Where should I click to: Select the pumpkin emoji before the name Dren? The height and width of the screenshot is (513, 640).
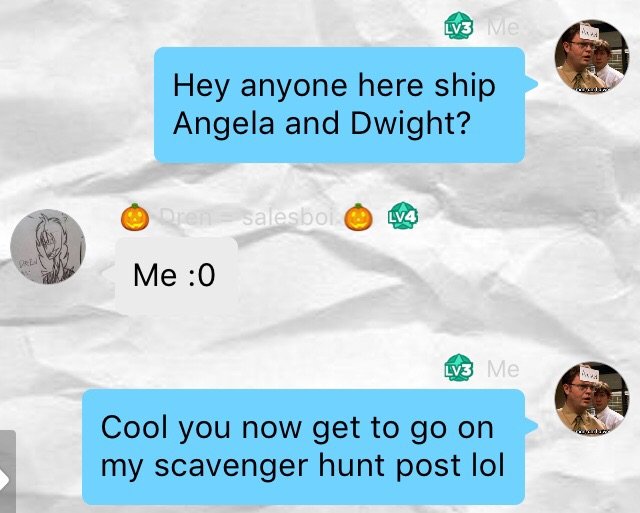coord(135,217)
